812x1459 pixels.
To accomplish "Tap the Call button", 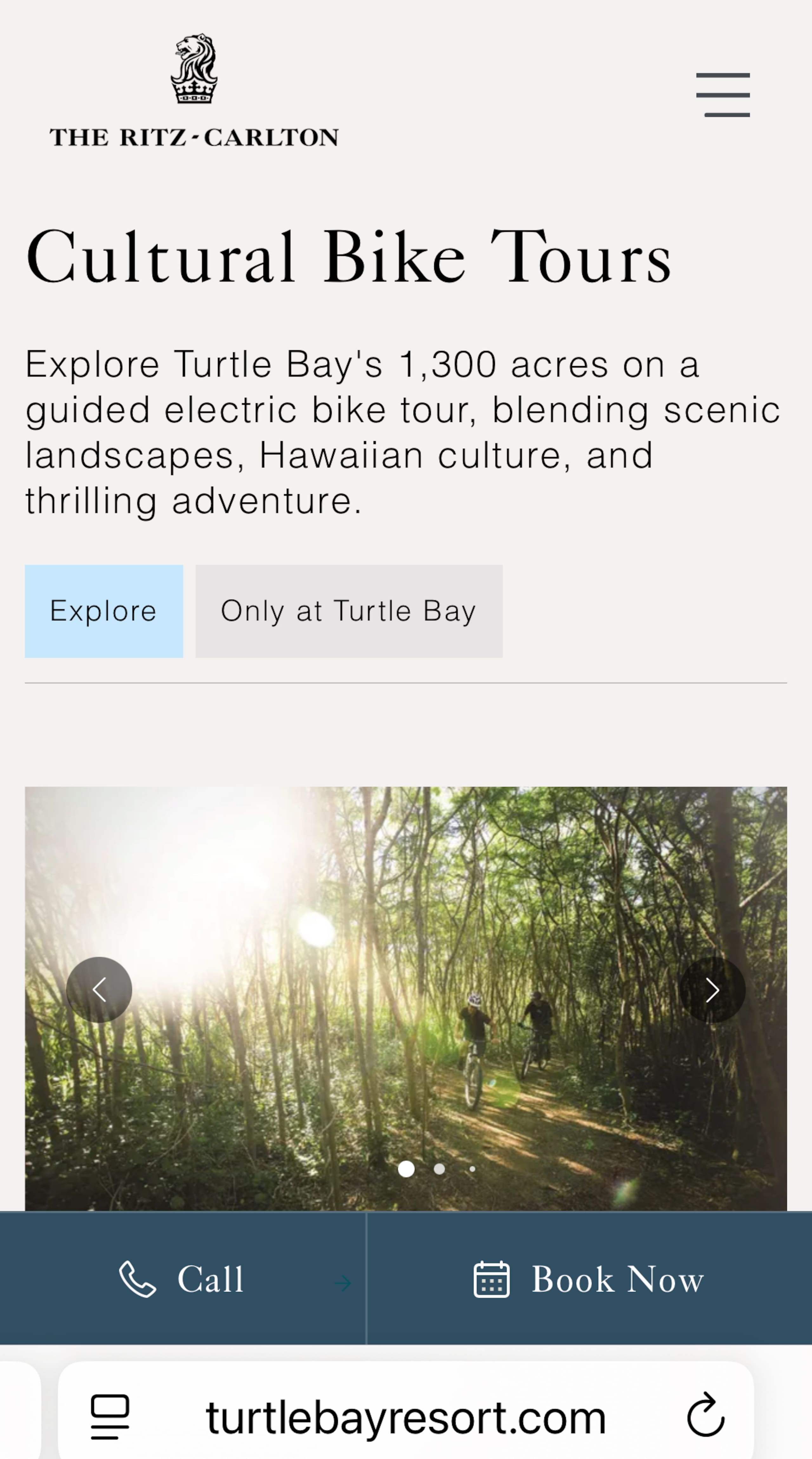I will coord(183,1278).
